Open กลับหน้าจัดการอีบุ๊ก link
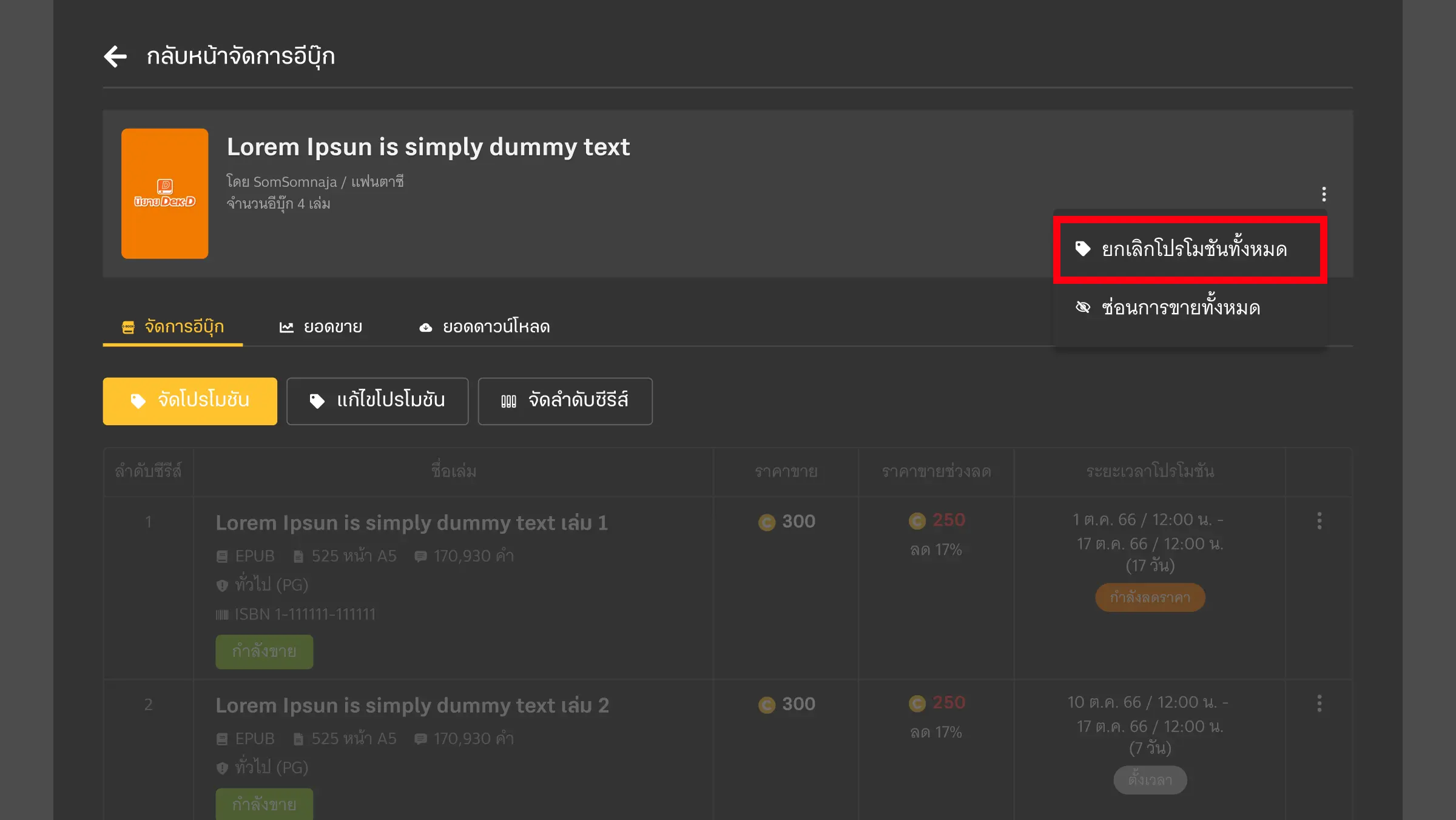Viewport: 1456px width, 820px height. point(241,56)
